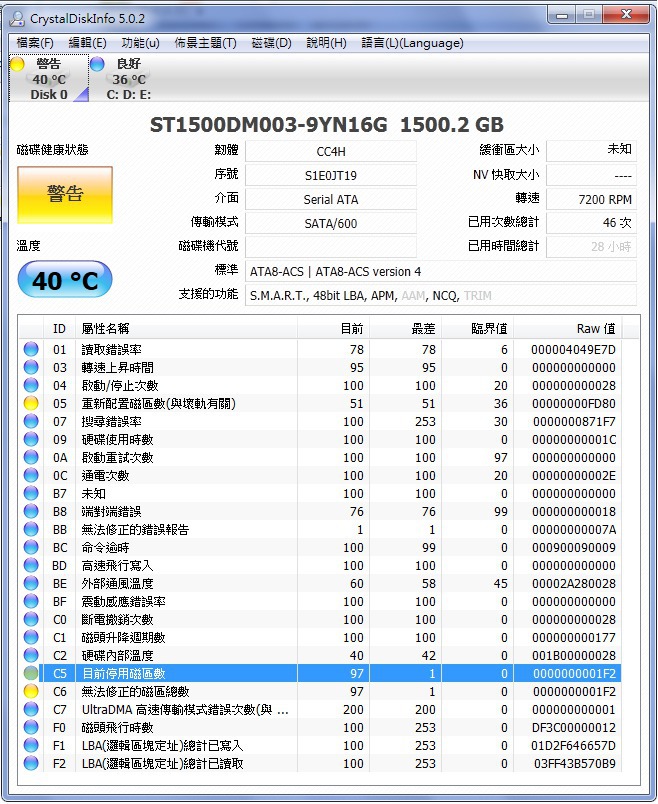
Task: Click the blue status icon of C: D: E: drive
Action: (x=97, y=64)
